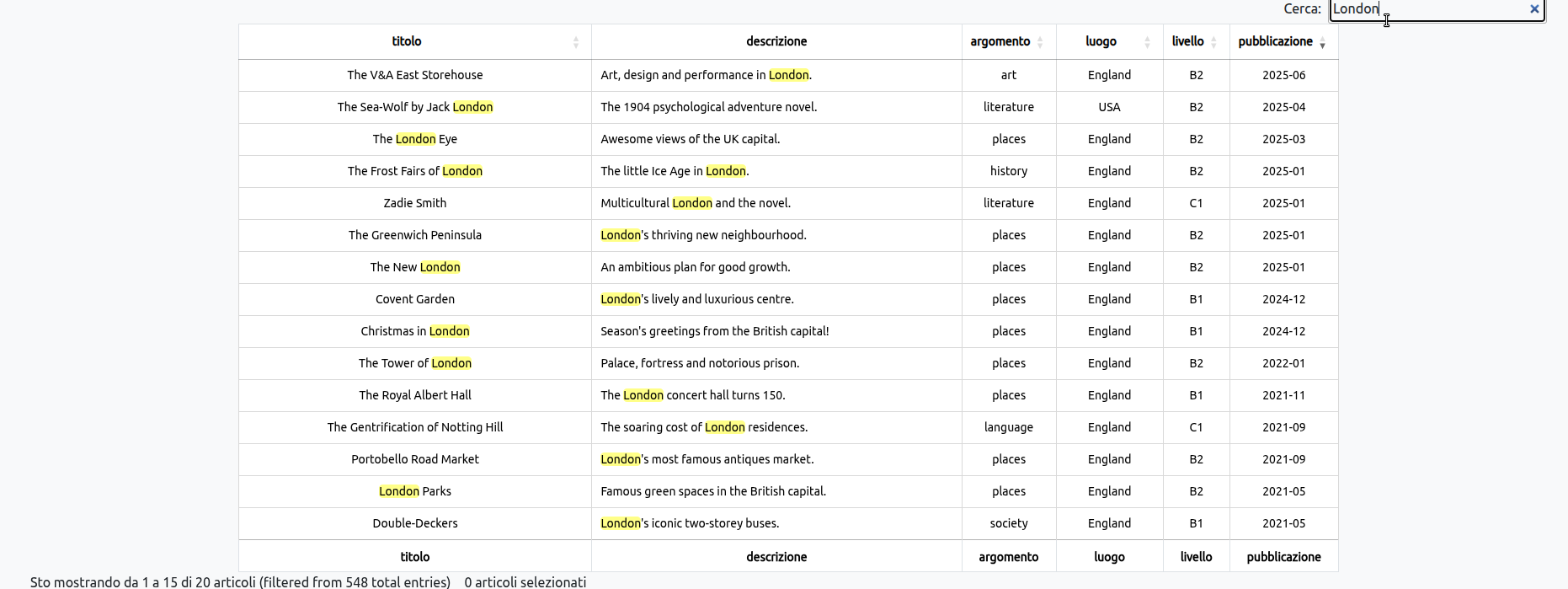This screenshot has width=1568, height=589.
Task: Pick The Royal Albert Hall row
Action: [414, 395]
